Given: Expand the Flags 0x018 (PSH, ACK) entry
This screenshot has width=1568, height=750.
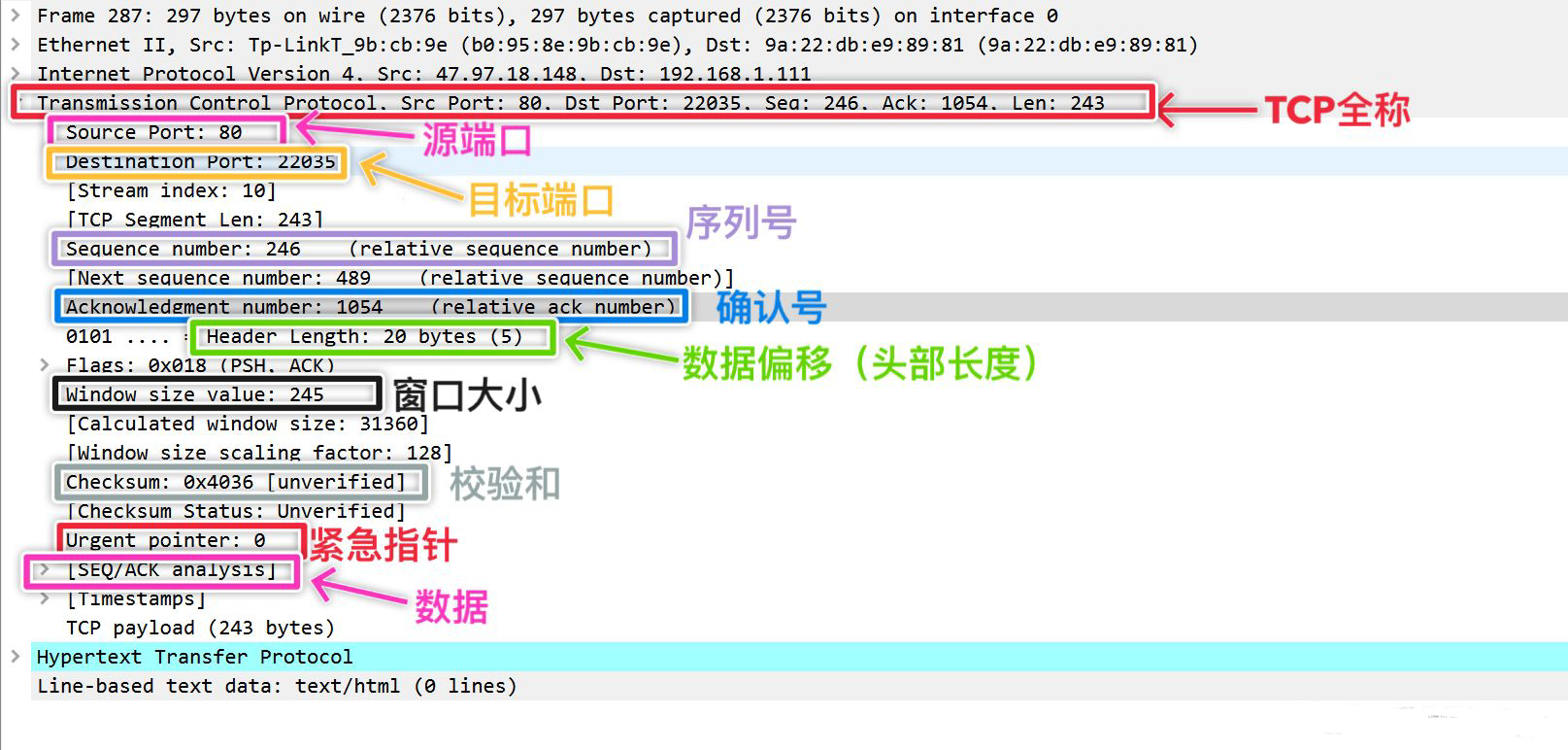Looking at the screenshot, I should click(x=45, y=365).
